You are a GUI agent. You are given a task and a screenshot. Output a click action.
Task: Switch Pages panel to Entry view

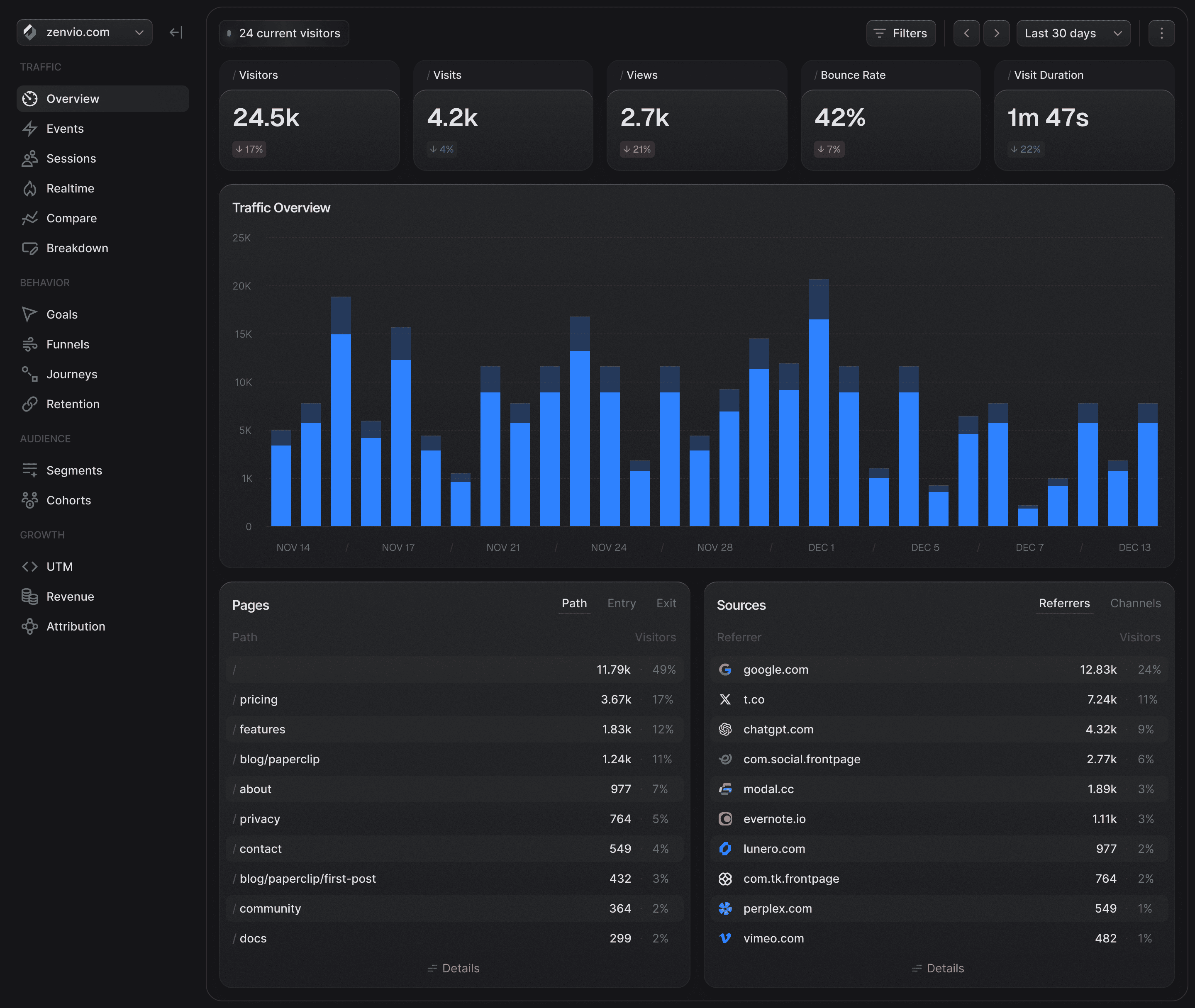[621, 604]
